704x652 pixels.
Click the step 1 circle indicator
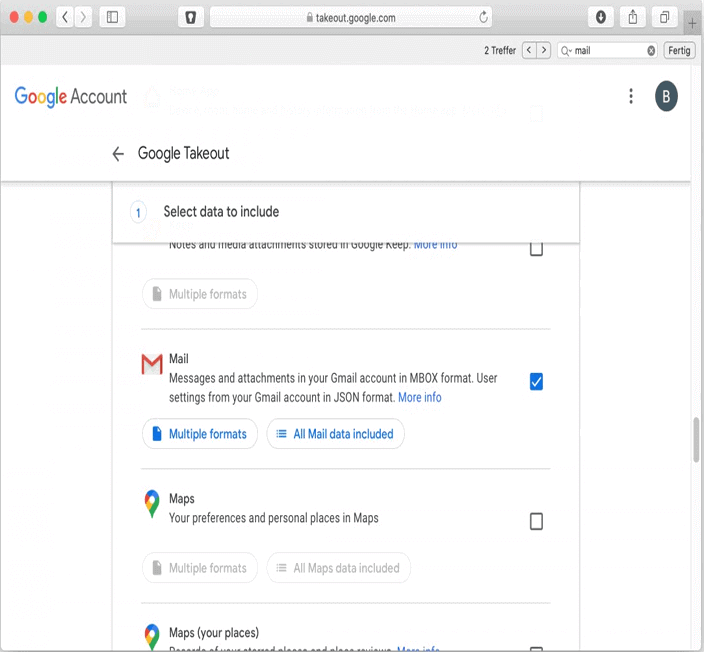(x=138, y=212)
